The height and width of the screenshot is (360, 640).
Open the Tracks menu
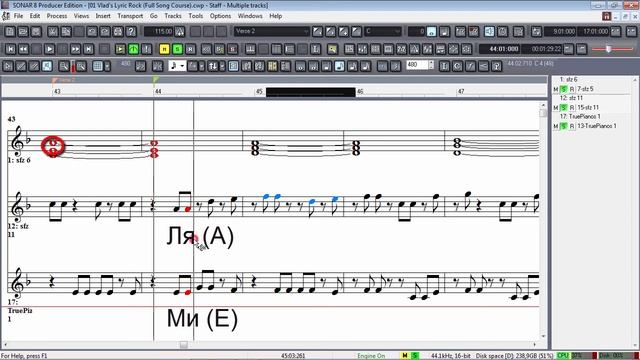173,16
